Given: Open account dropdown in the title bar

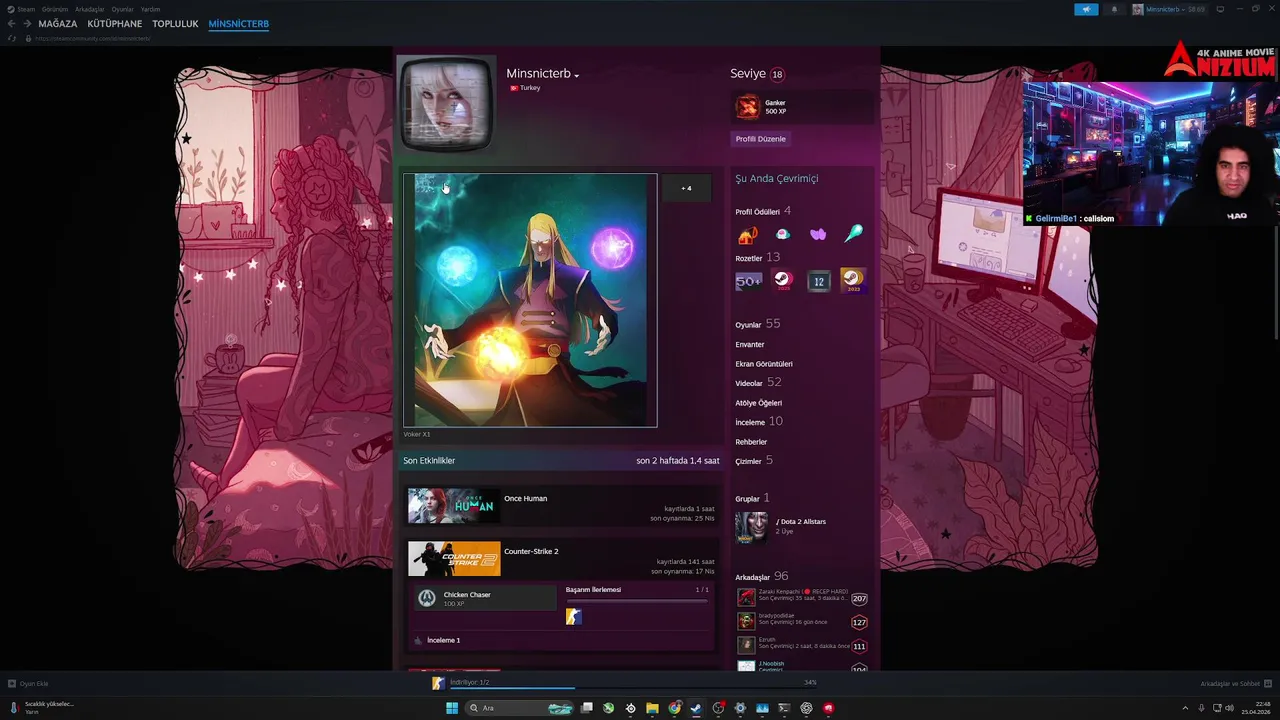Looking at the screenshot, I should pos(1168,9).
